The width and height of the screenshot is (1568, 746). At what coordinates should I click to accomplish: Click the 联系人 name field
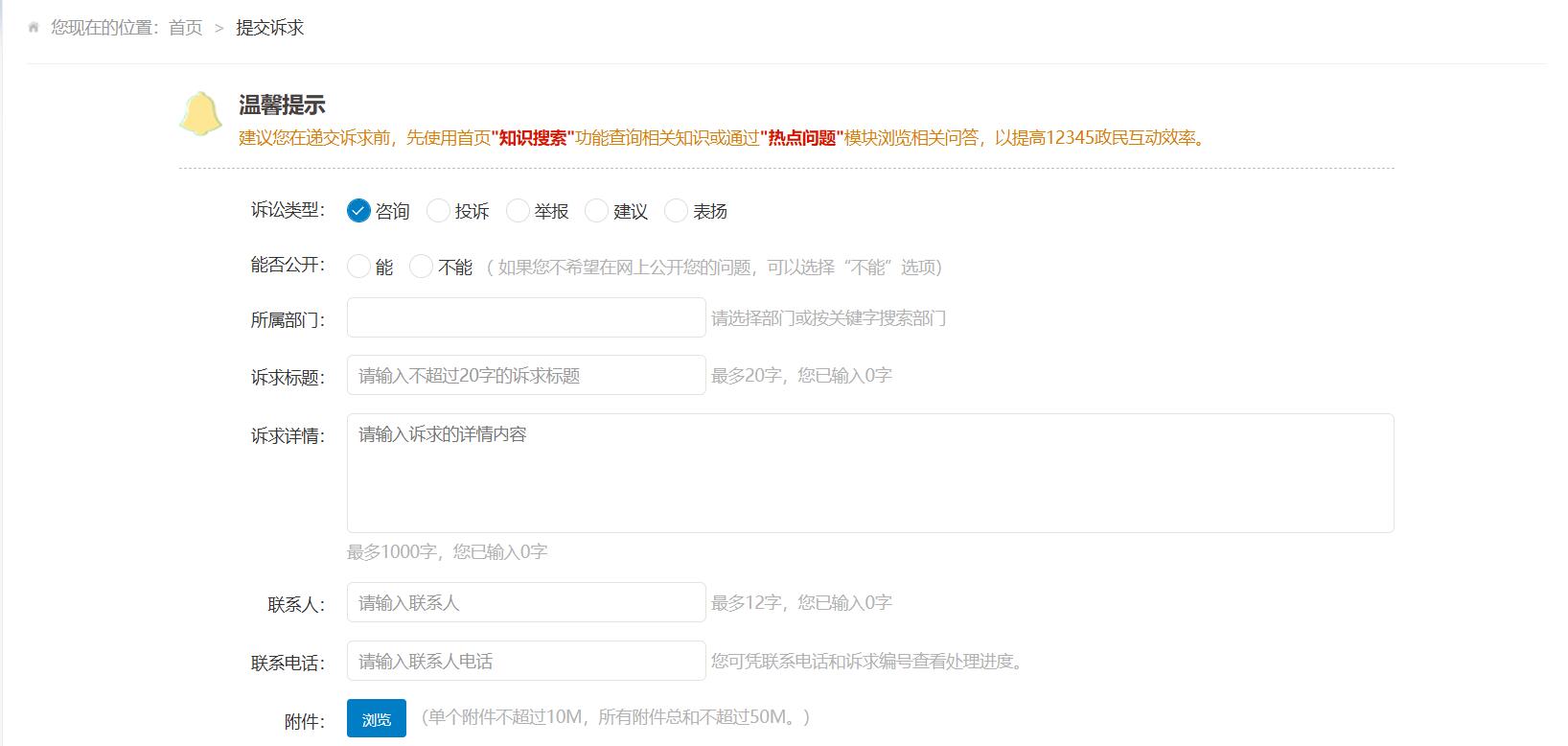(x=525, y=602)
